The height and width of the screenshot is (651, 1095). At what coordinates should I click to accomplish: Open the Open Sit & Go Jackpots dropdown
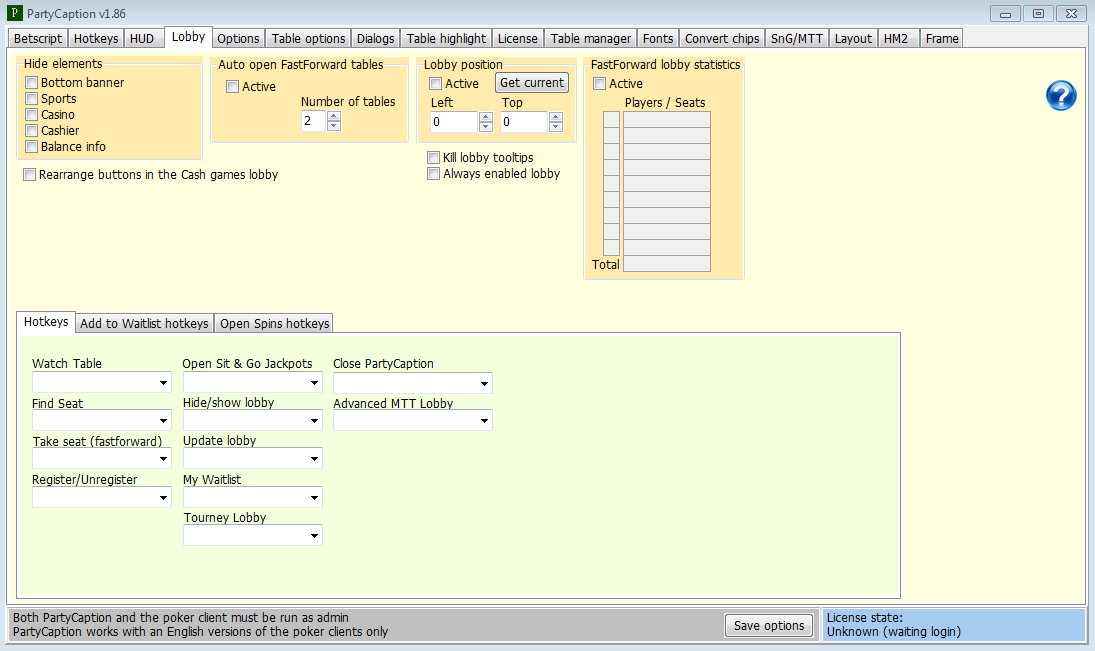(314, 383)
